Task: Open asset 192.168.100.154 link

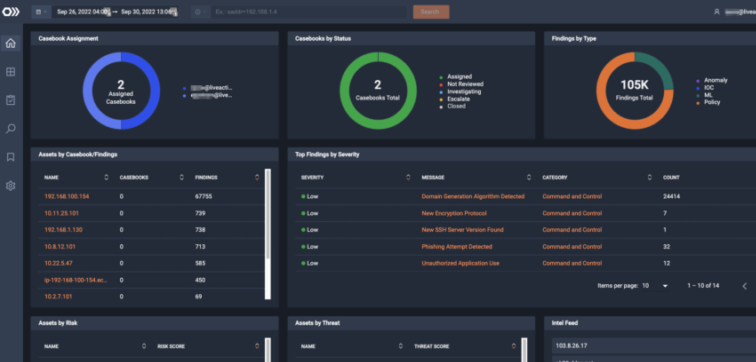Action: (67, 197)
